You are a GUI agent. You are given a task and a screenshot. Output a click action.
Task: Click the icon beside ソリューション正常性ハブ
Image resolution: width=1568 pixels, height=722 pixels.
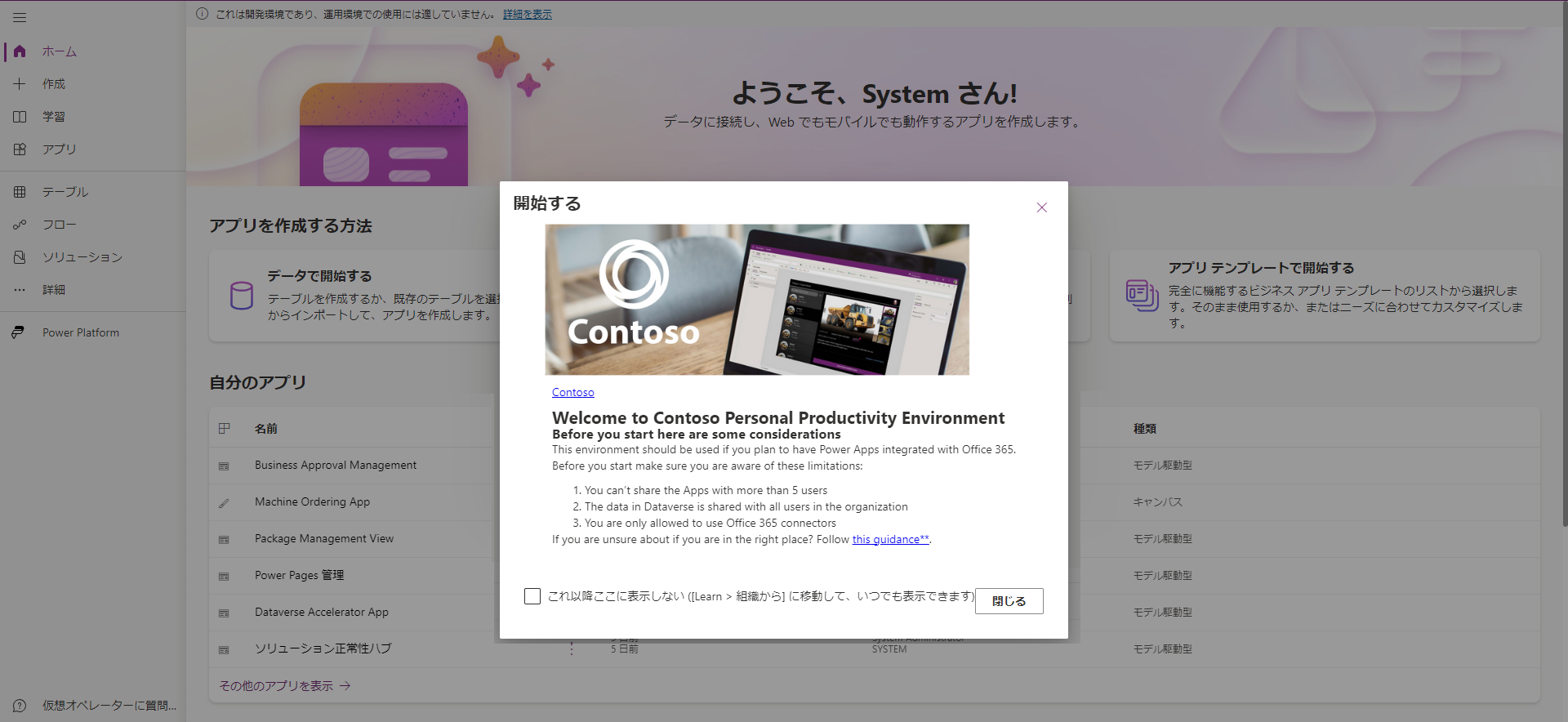224,650
